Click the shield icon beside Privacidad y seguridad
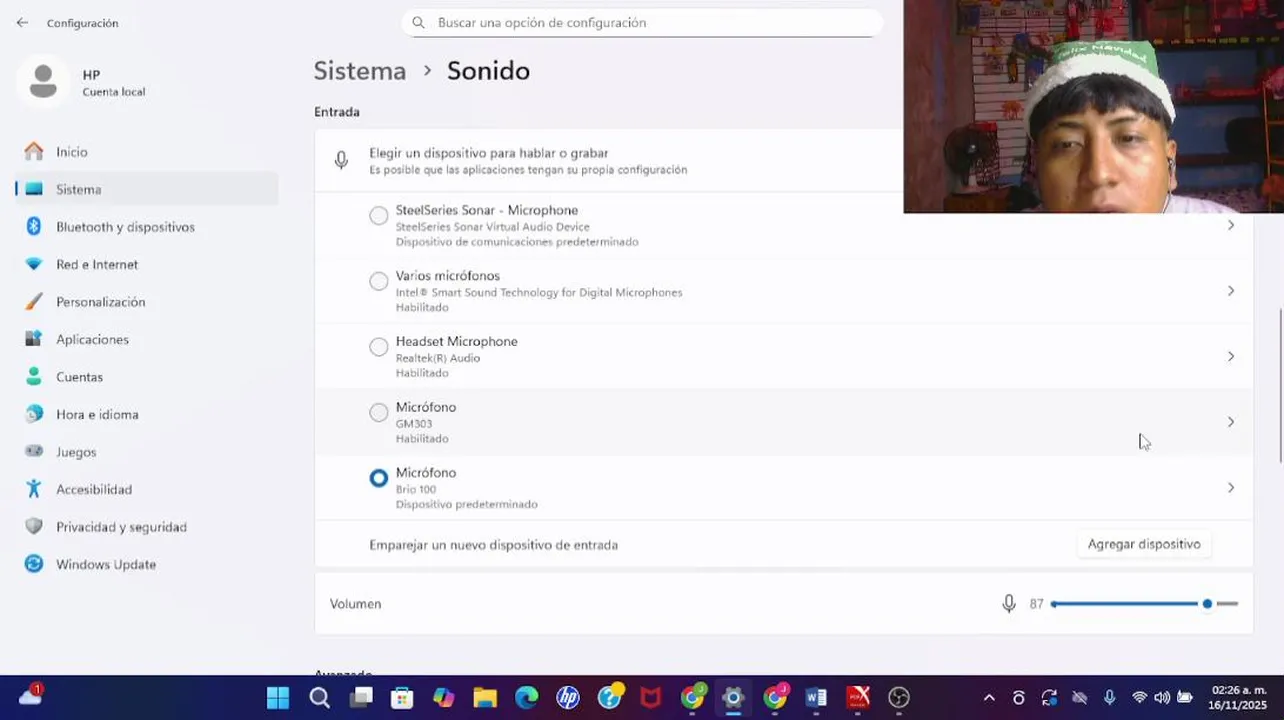This screenshot has height=720, width=1284. (34, 526)
